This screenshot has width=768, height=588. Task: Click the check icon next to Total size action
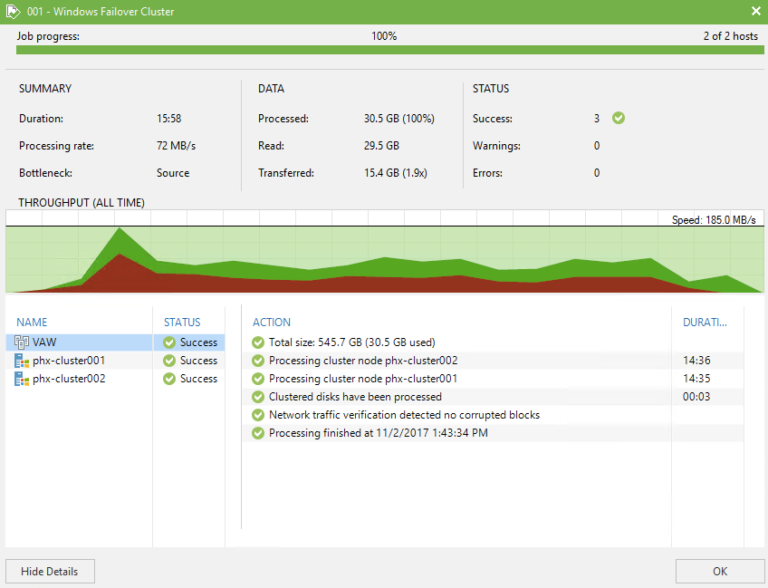[x=258, y=342]
